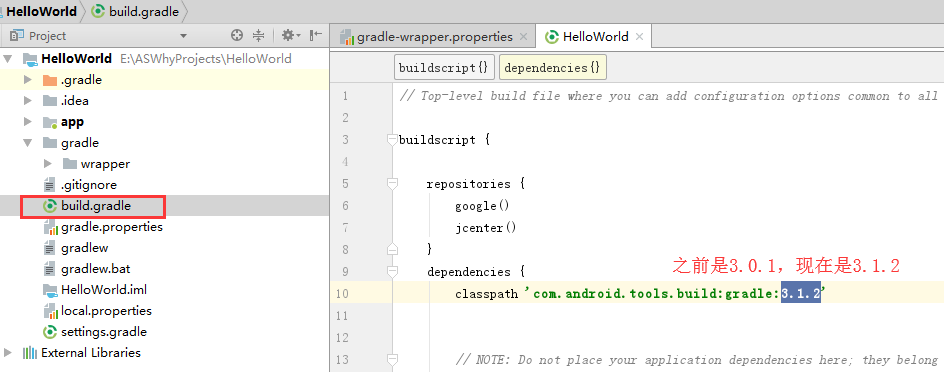This screenshot has height=372, width=944.
Task: Collapse the gradle folder arrow
Action: [x=27, y=143]
